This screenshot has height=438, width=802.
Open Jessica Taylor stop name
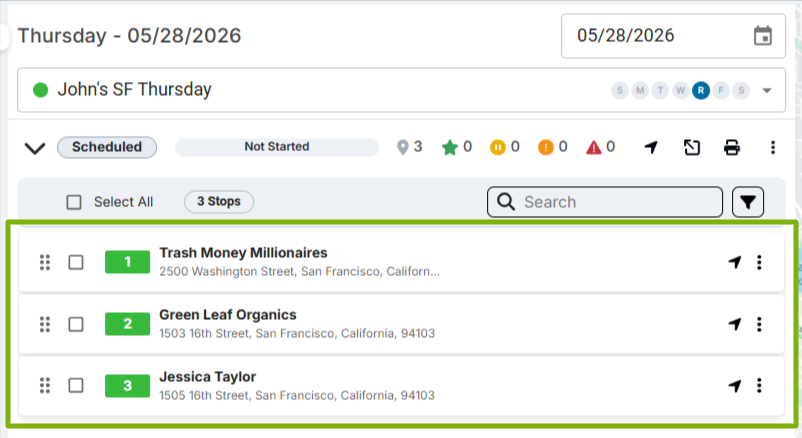pyautogui.click(x=207, y=377)
